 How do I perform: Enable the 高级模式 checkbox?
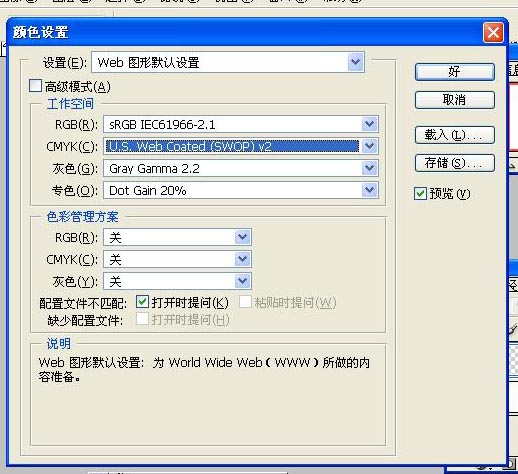35,86
